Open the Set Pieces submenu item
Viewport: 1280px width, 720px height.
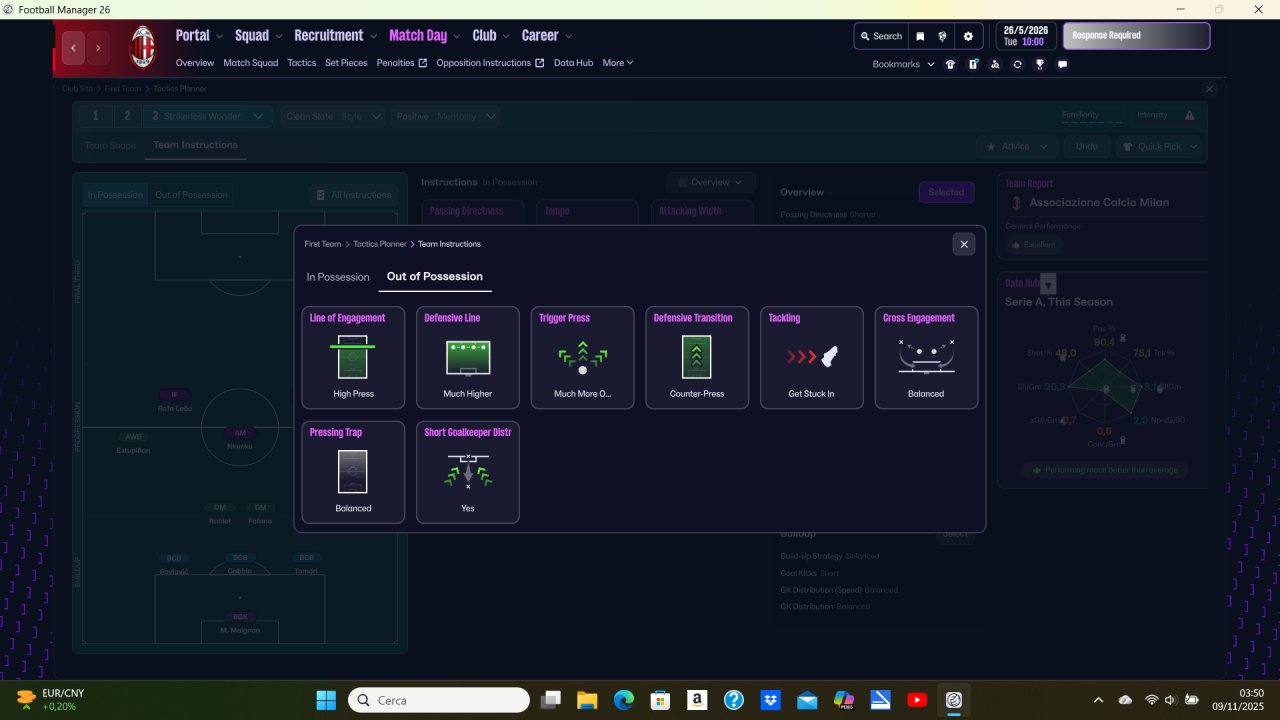[x=347, y=63]
